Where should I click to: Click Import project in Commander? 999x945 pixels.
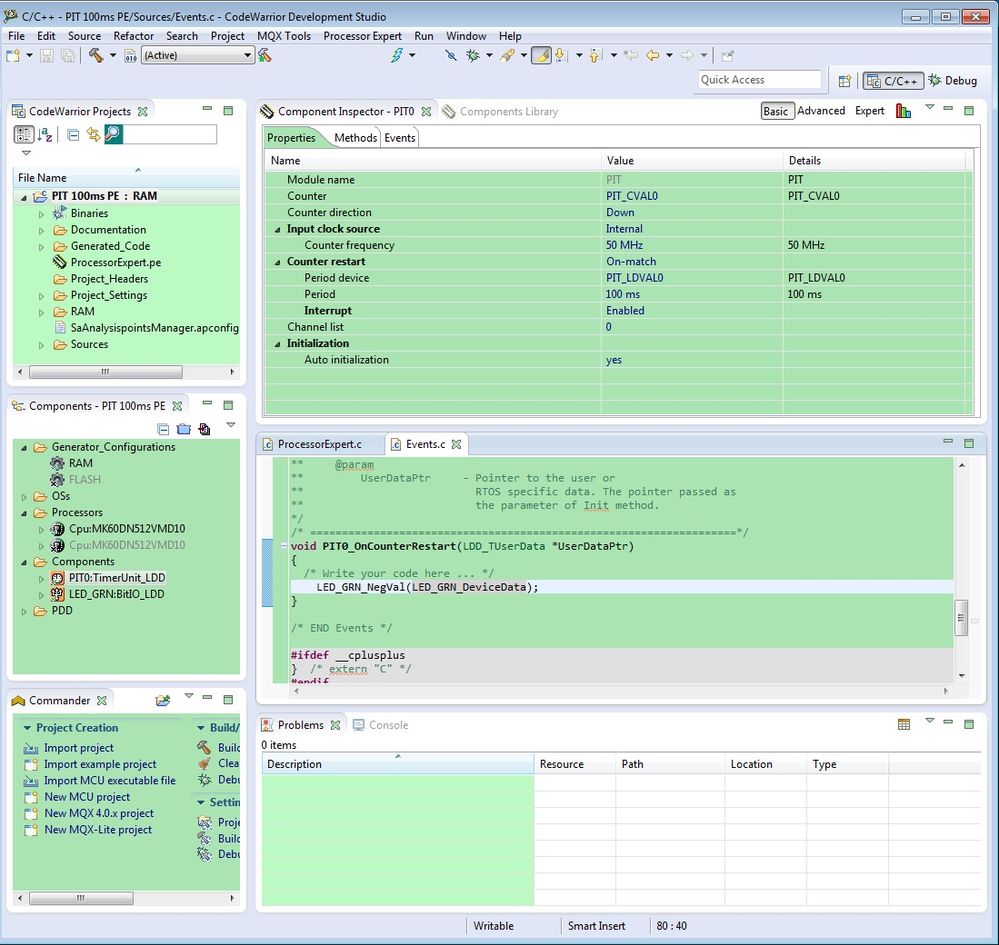click(x=78, y=748)
